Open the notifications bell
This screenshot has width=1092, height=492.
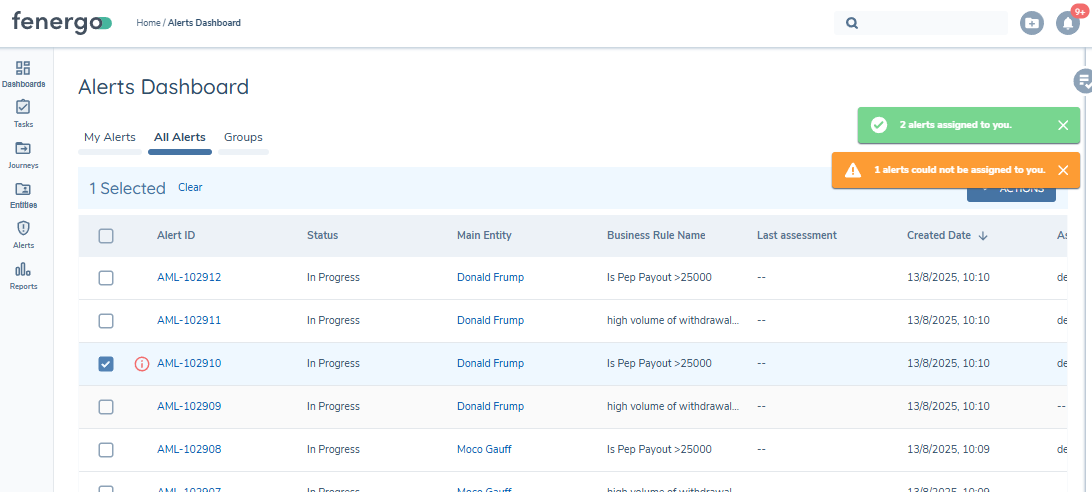1067,23
